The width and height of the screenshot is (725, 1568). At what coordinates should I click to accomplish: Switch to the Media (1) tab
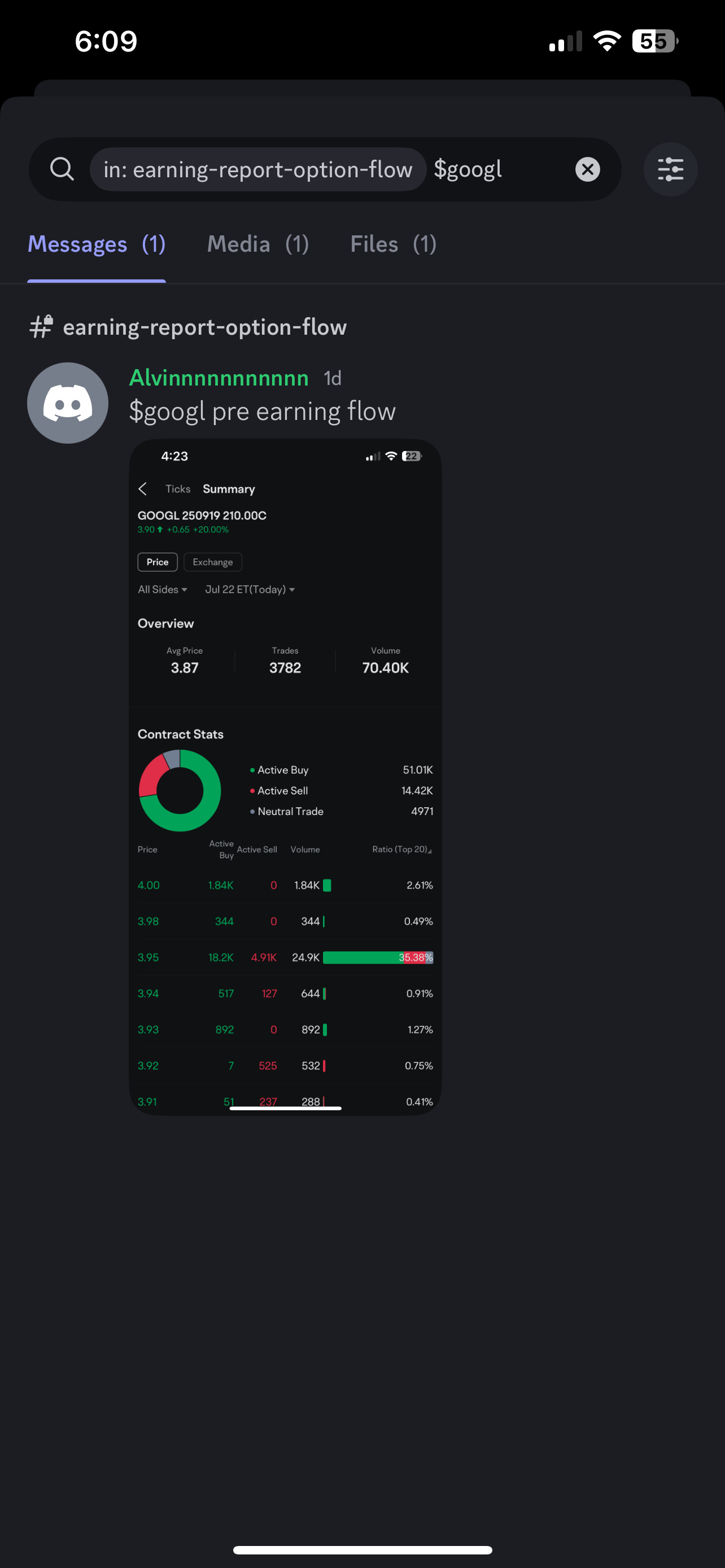pos(258,244)
